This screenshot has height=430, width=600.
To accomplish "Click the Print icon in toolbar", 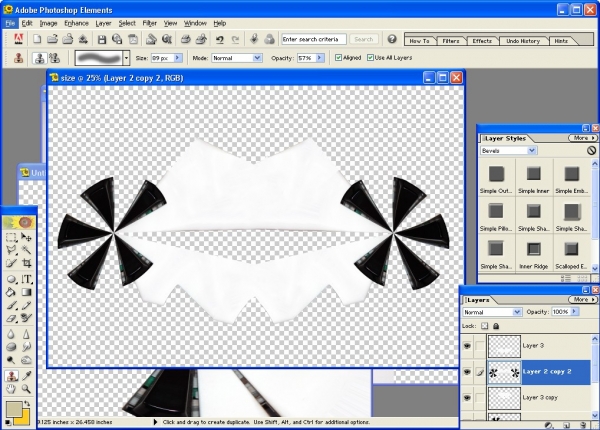I will [186, 39].
